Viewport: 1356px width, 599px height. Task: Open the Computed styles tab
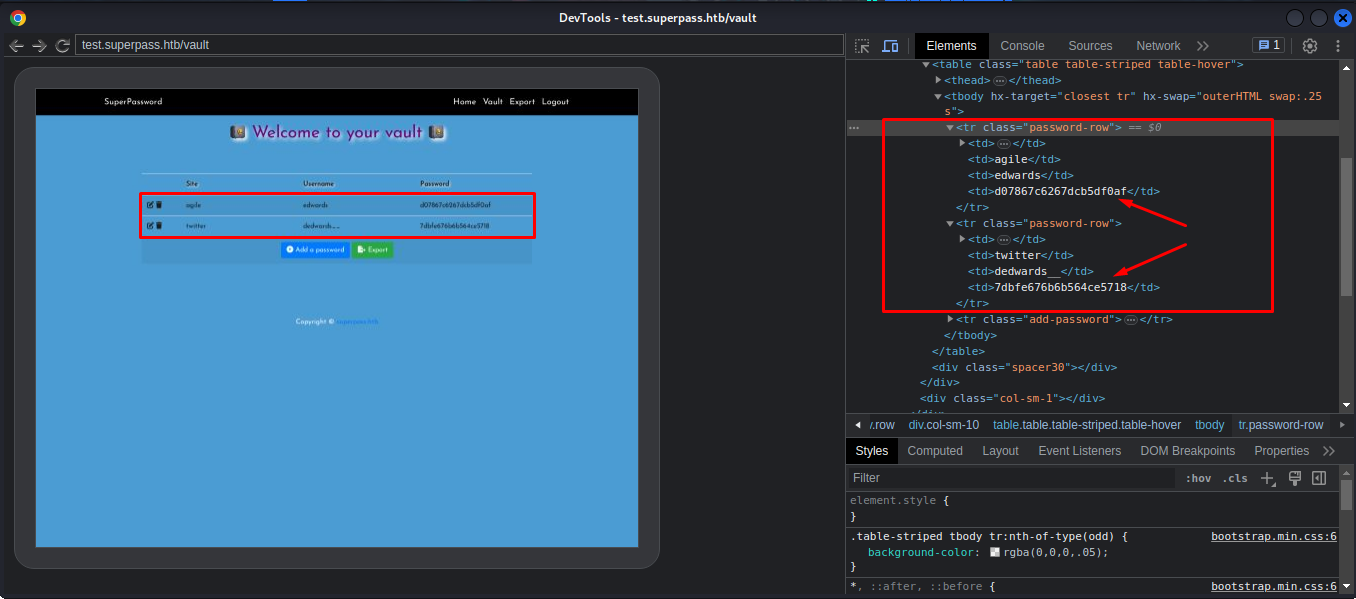pyautogui.click(x=935, y=451)
